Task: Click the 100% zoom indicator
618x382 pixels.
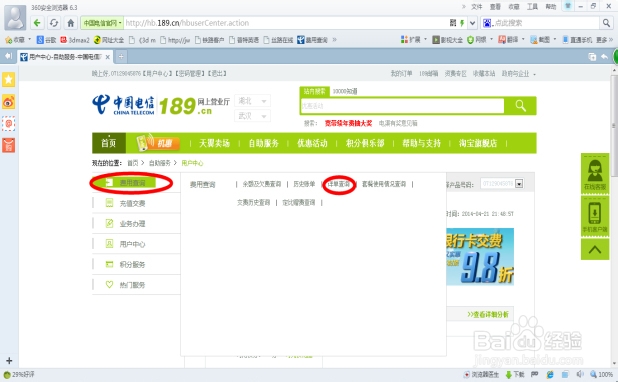Action: click(601, 375)
